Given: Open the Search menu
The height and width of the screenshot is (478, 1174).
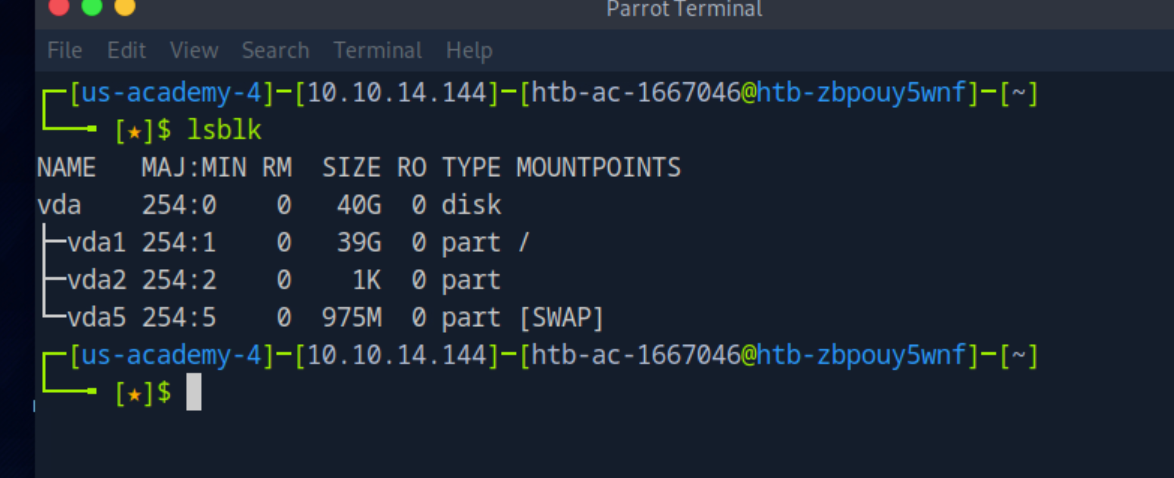Looking at the screenshot, I should pyautogui.click(x=275, y=50).
